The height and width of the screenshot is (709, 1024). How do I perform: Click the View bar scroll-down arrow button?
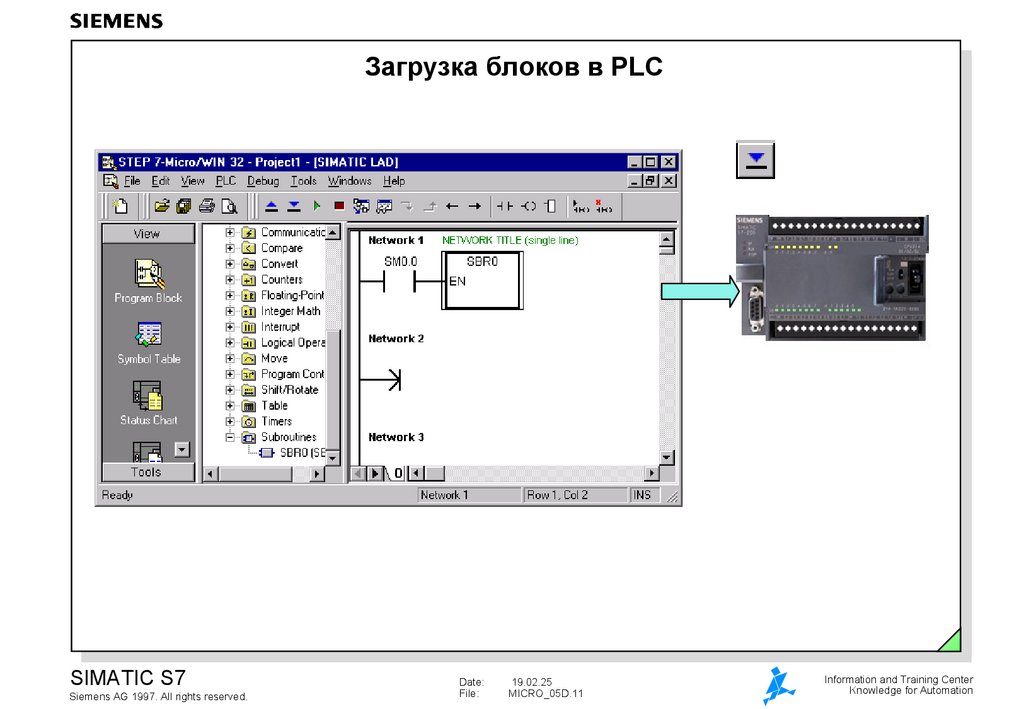click(182, 449)
